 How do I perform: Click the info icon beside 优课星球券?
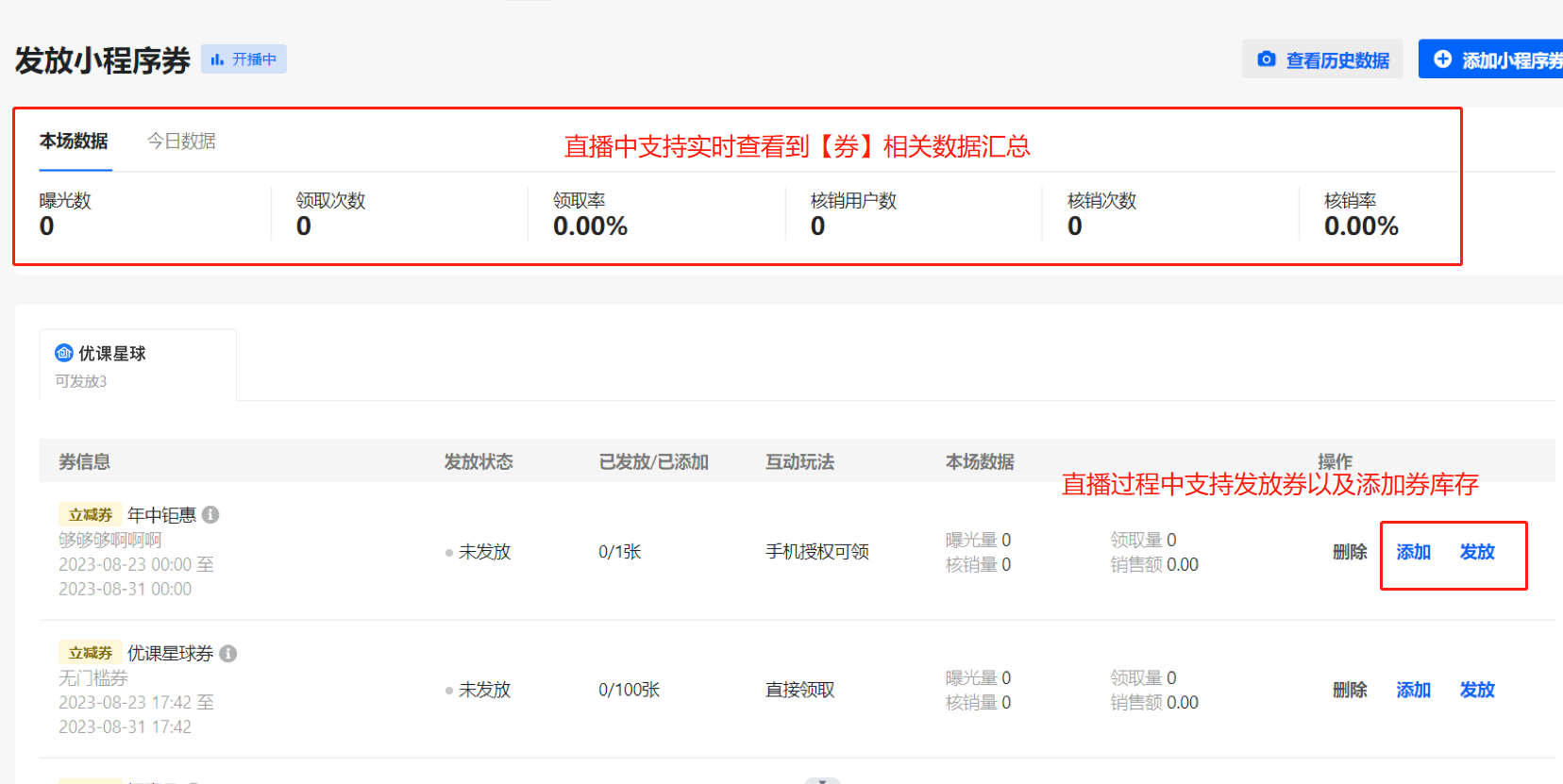coord(228,653)
